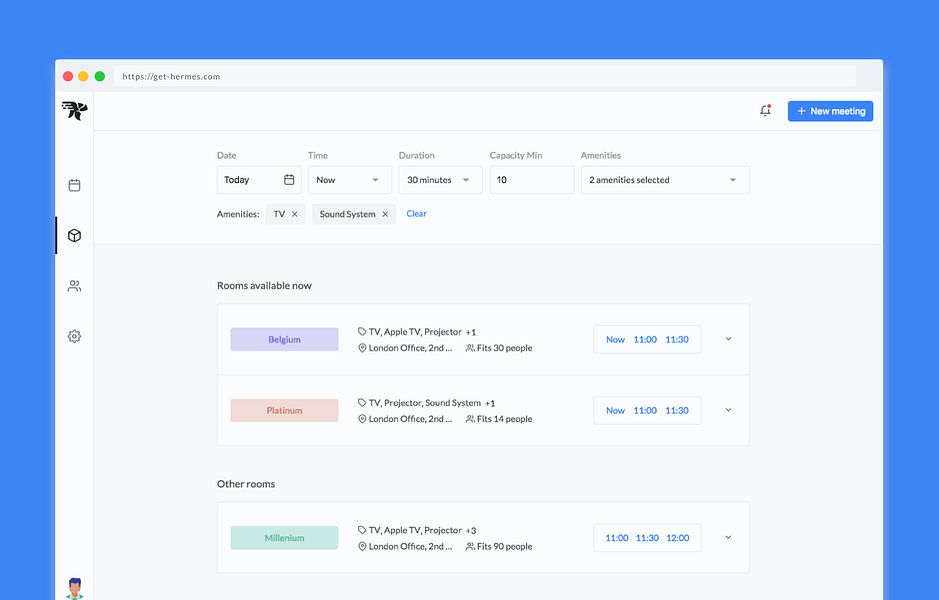
Task: Click the plus icon in New meeting
Action: click(801, 111)
